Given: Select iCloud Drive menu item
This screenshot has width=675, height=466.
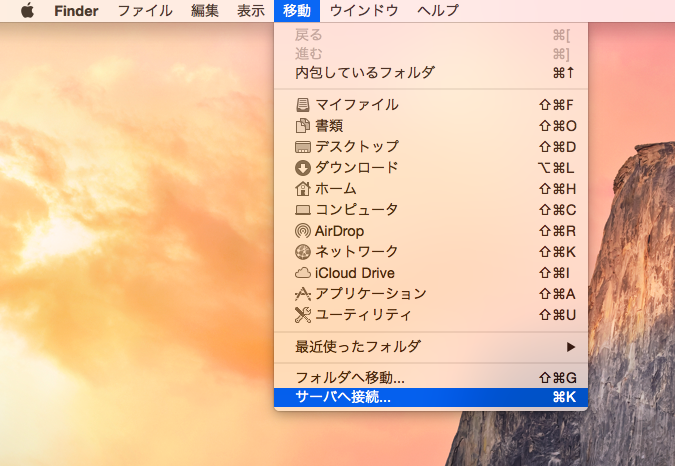Looking at the screenshot, I should [x=431, y=273].
